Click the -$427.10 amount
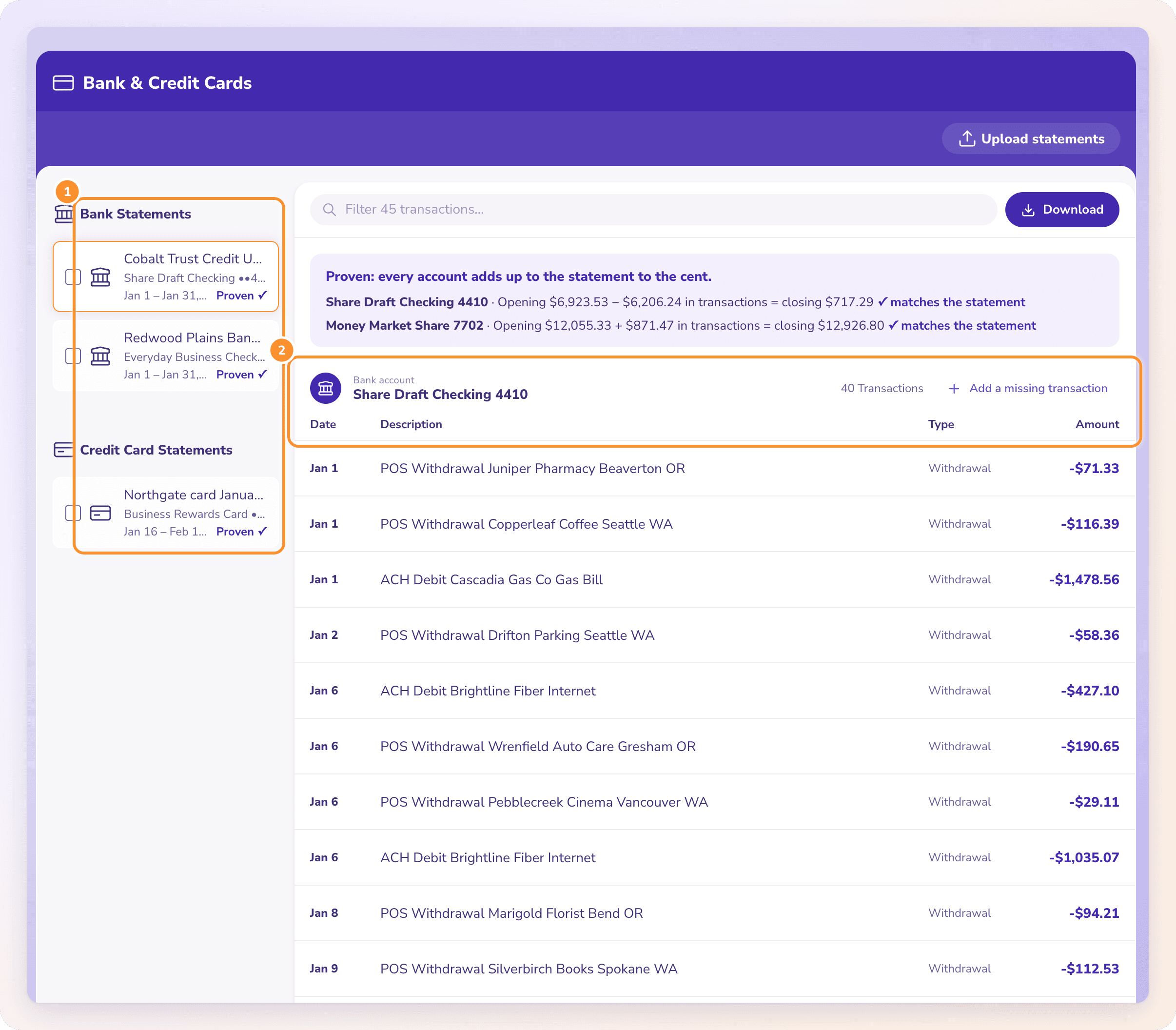1176x1030 pixels. point(1089,691)
